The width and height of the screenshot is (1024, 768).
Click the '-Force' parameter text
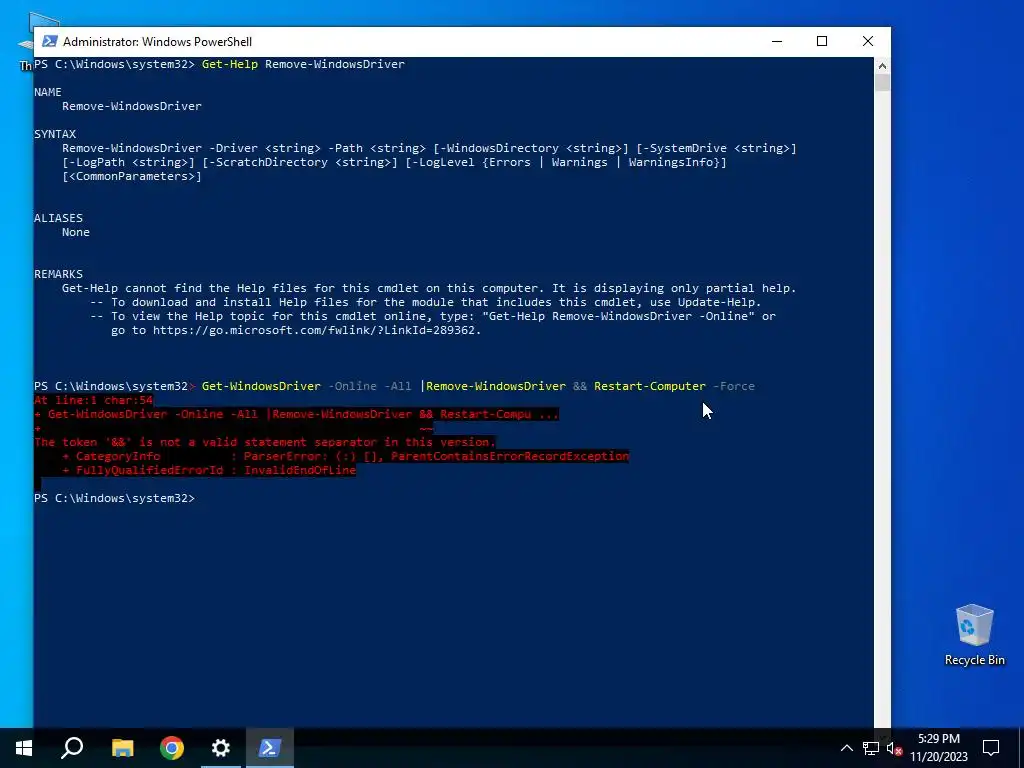click(x=733, y=386)
